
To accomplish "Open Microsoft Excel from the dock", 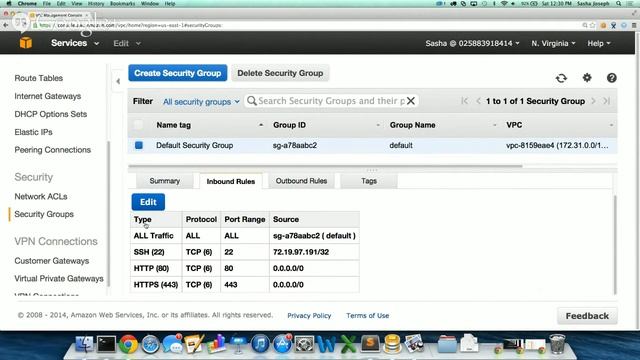I will (x=348, y=344).
